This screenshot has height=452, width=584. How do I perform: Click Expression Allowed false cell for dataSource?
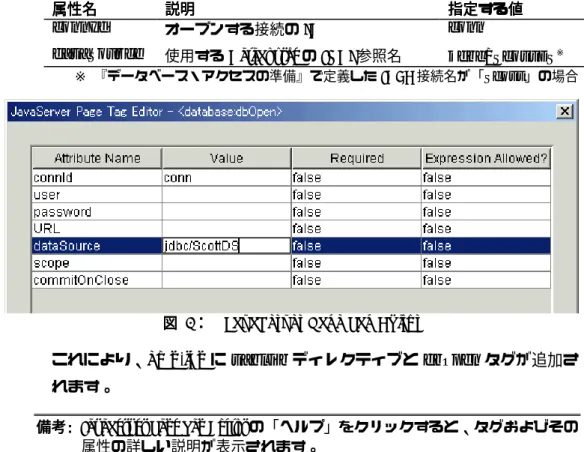tap(486, 246)
